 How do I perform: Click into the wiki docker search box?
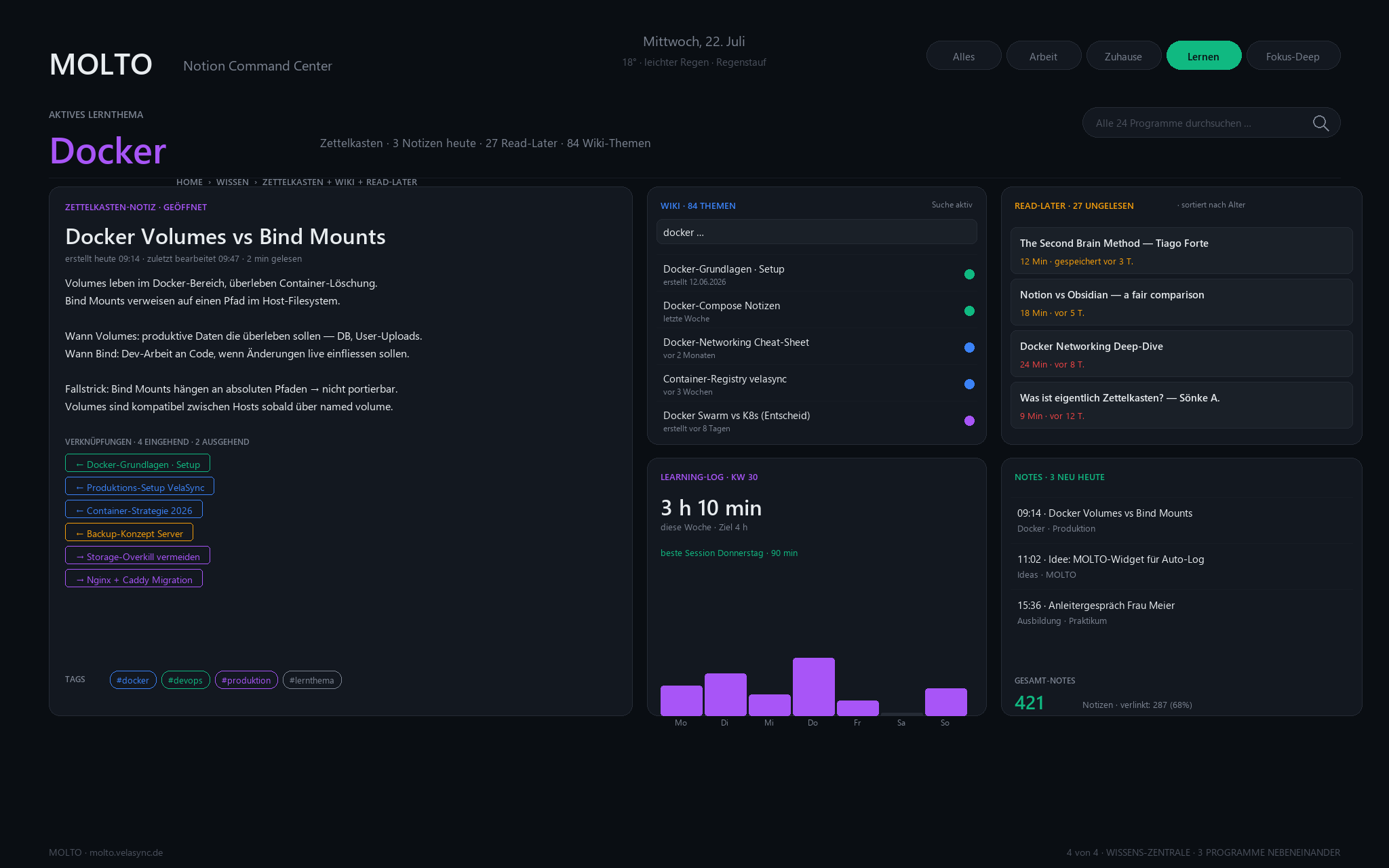[x=817, y=232]
